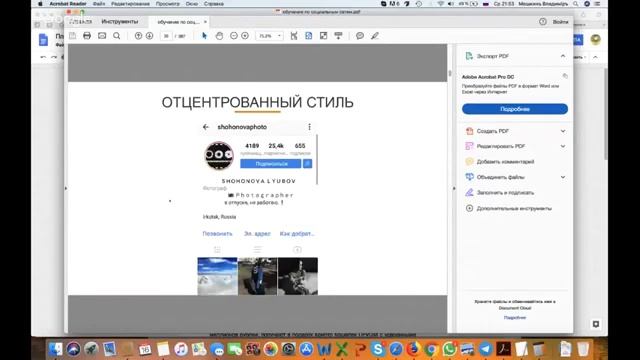Open Wi-Fi status in menu bar
This screenshot has width=640, height=360.
tap(440, 4)
